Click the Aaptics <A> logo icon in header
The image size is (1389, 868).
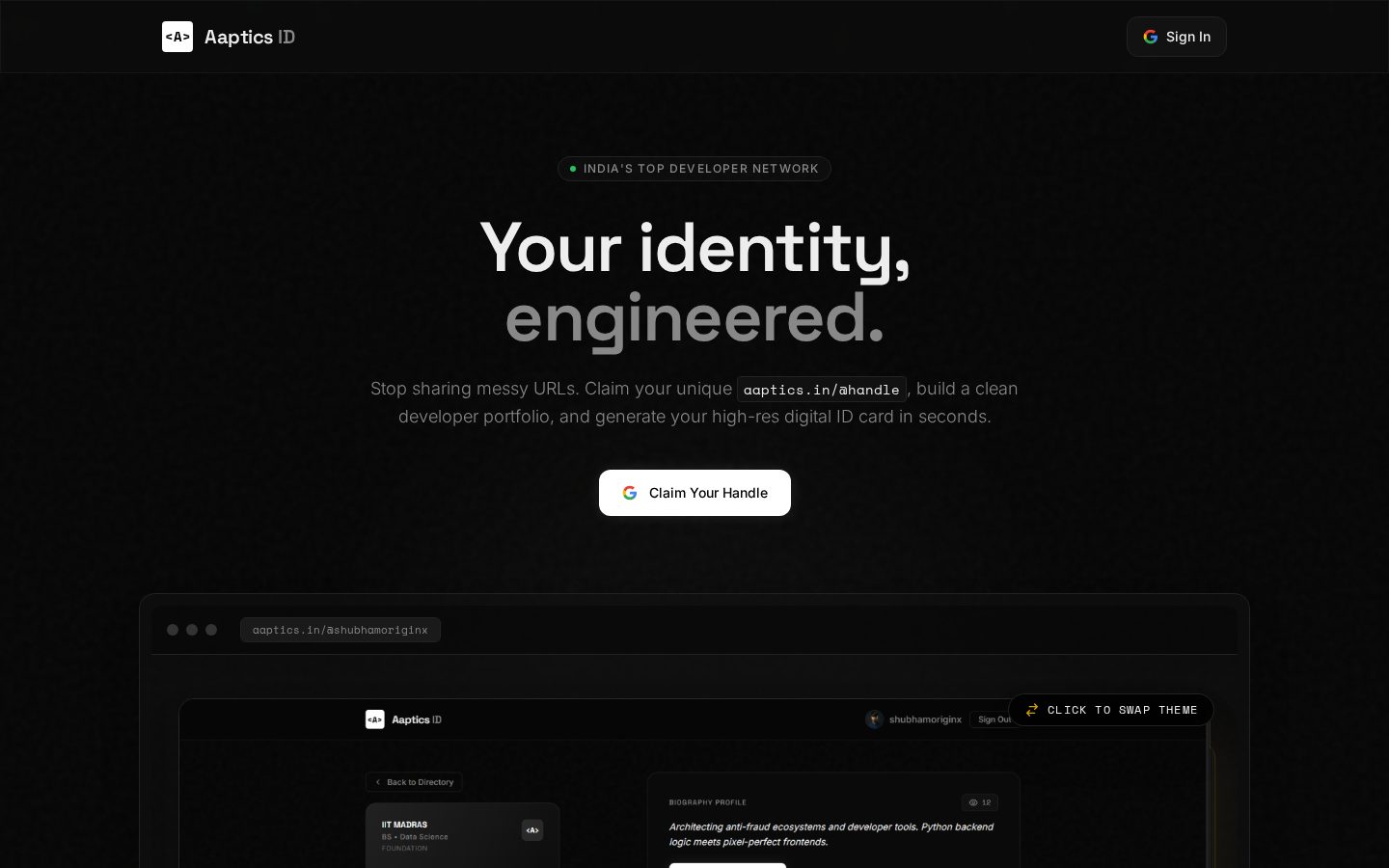(177, 37)
